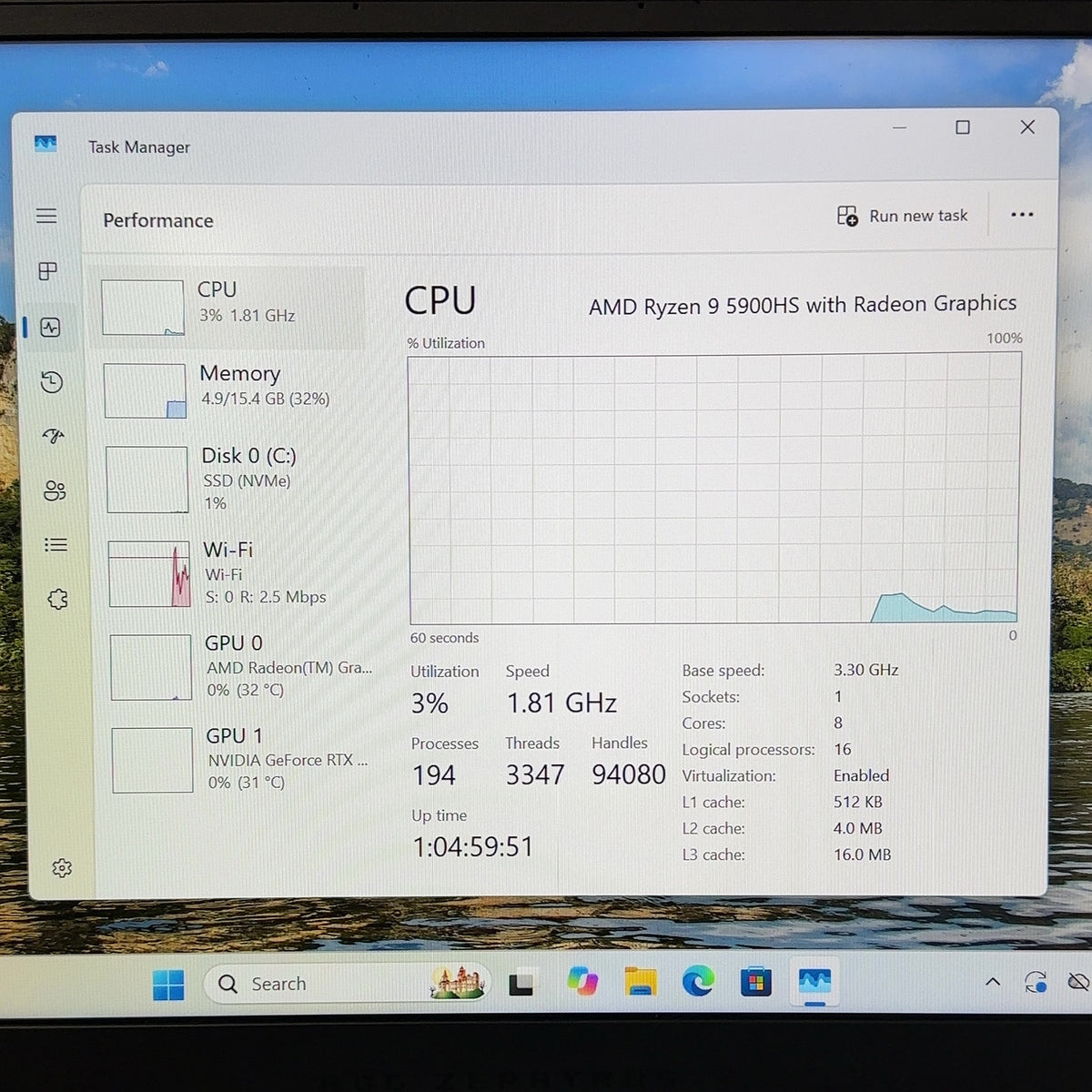
Task: Launch Copilot from the taskbar
Action: click(582, 983)
